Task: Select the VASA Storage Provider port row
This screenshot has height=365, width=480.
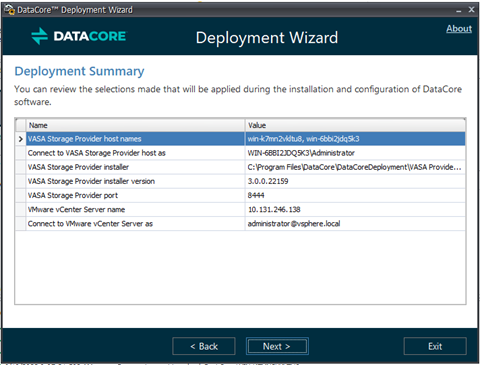Action: 240,195
